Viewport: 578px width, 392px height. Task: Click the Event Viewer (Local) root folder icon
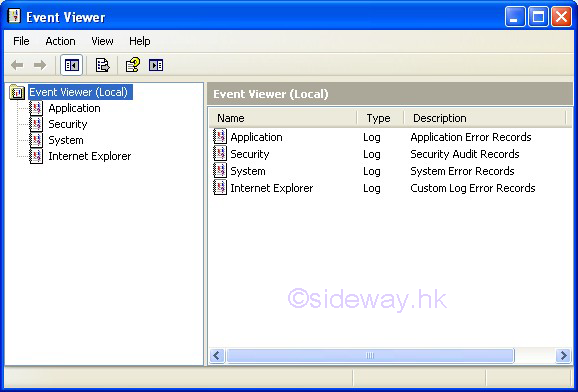coord(17,92)
